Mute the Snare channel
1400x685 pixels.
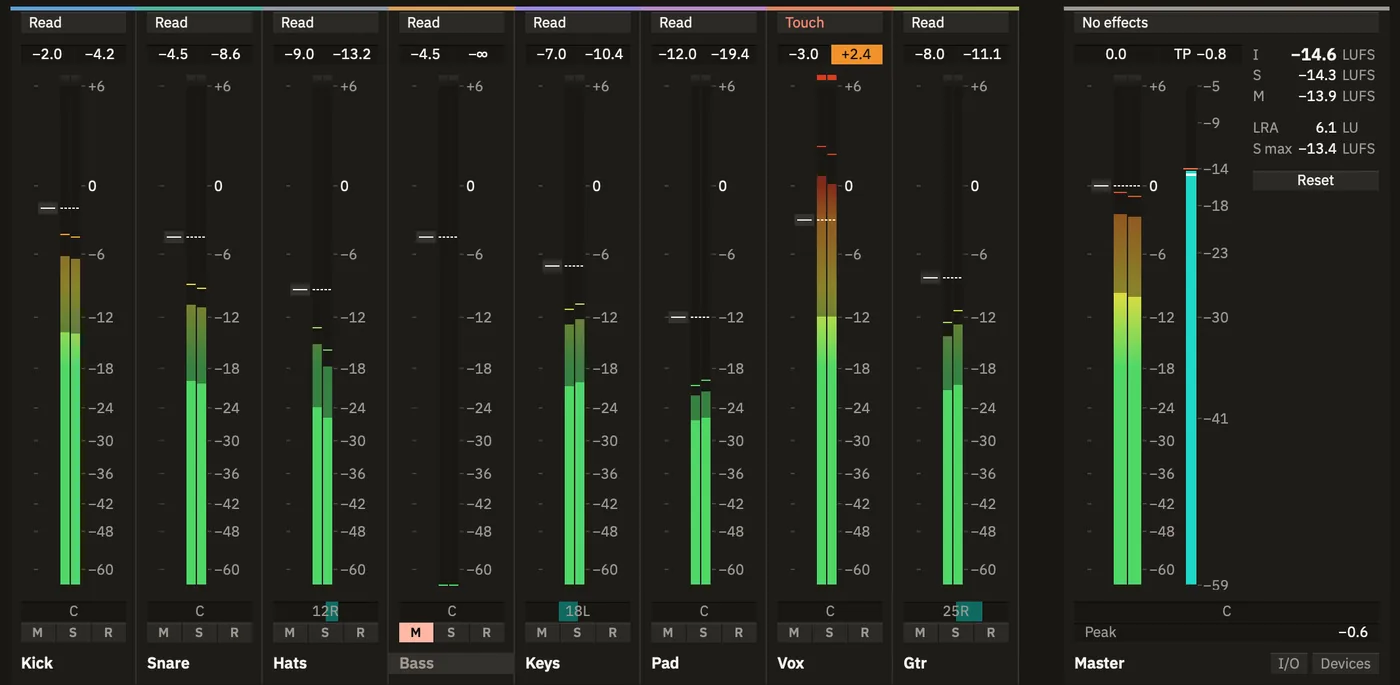click(163, 632)
